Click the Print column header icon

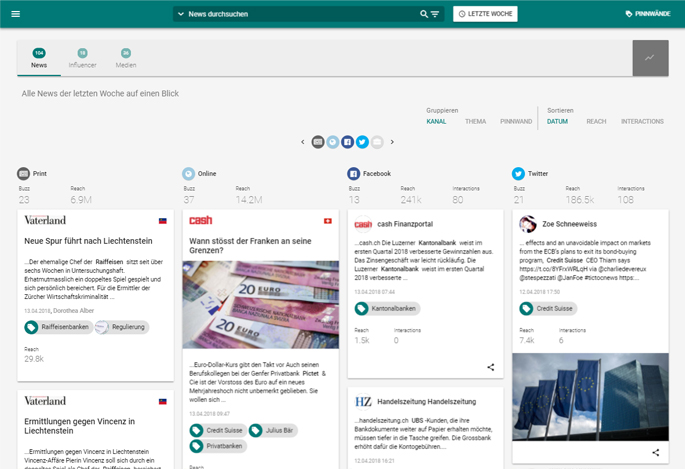tap(23, 173)
